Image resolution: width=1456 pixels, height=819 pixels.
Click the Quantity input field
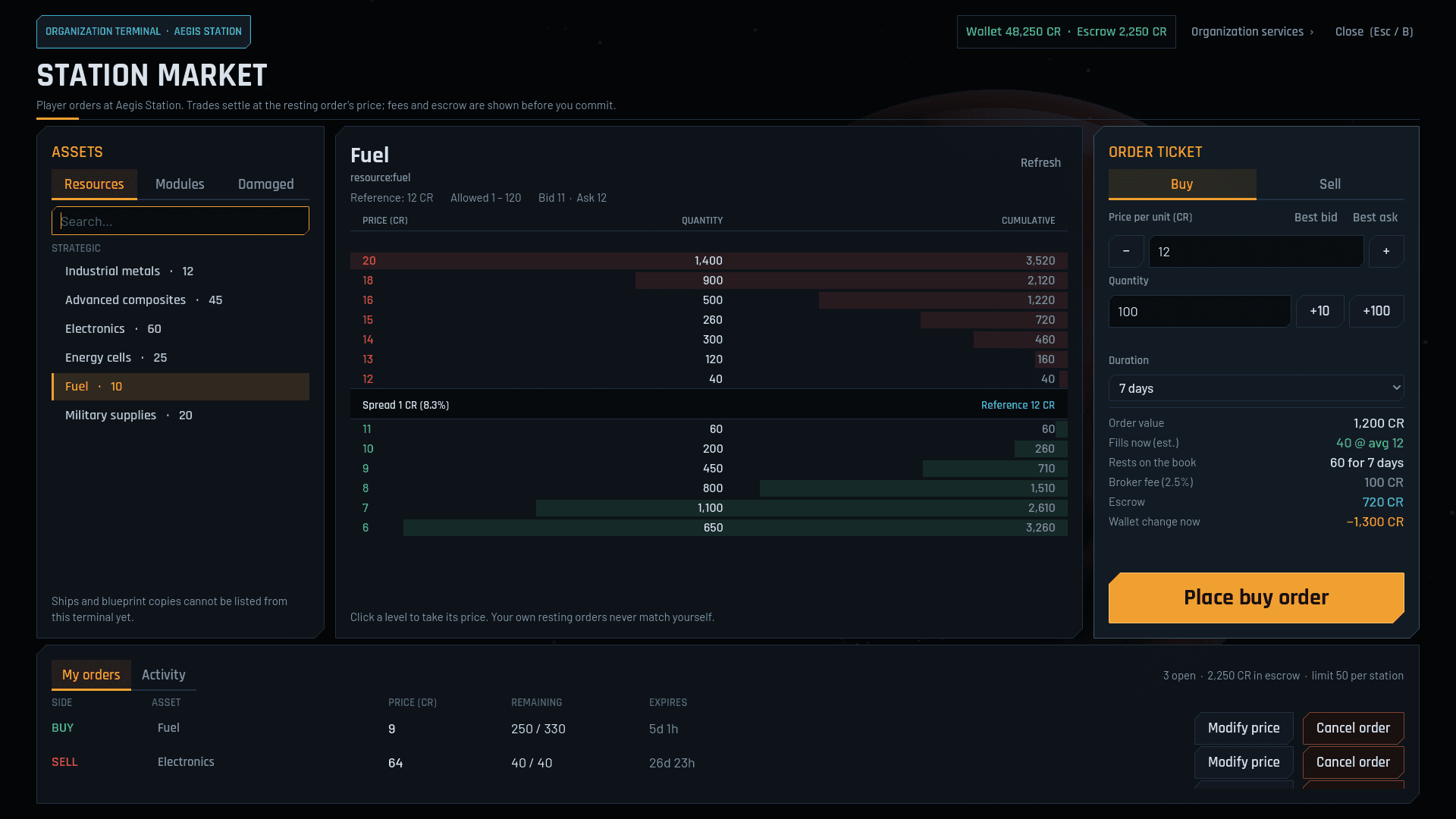(1200, 312)
